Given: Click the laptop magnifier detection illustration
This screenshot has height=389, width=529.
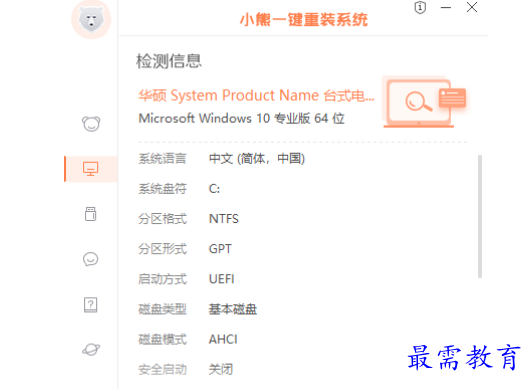Looking at the screenshot, I should [425, 102].
